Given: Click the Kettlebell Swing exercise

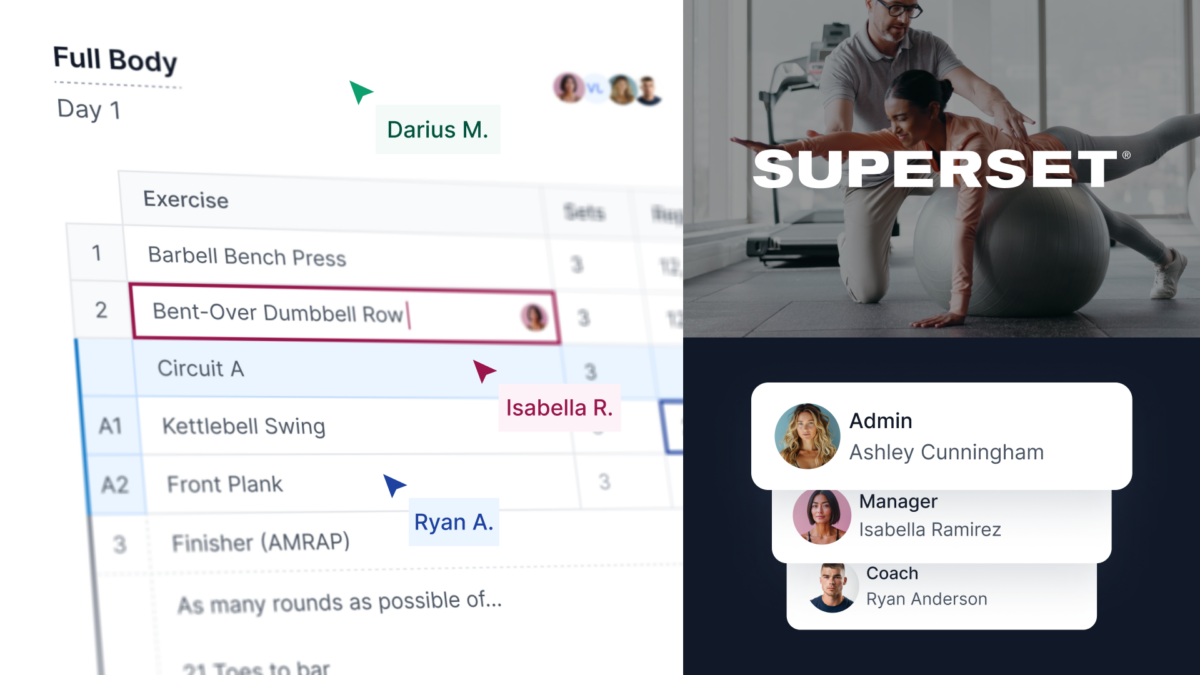Looking at the screenshot, I should (244, 427).
